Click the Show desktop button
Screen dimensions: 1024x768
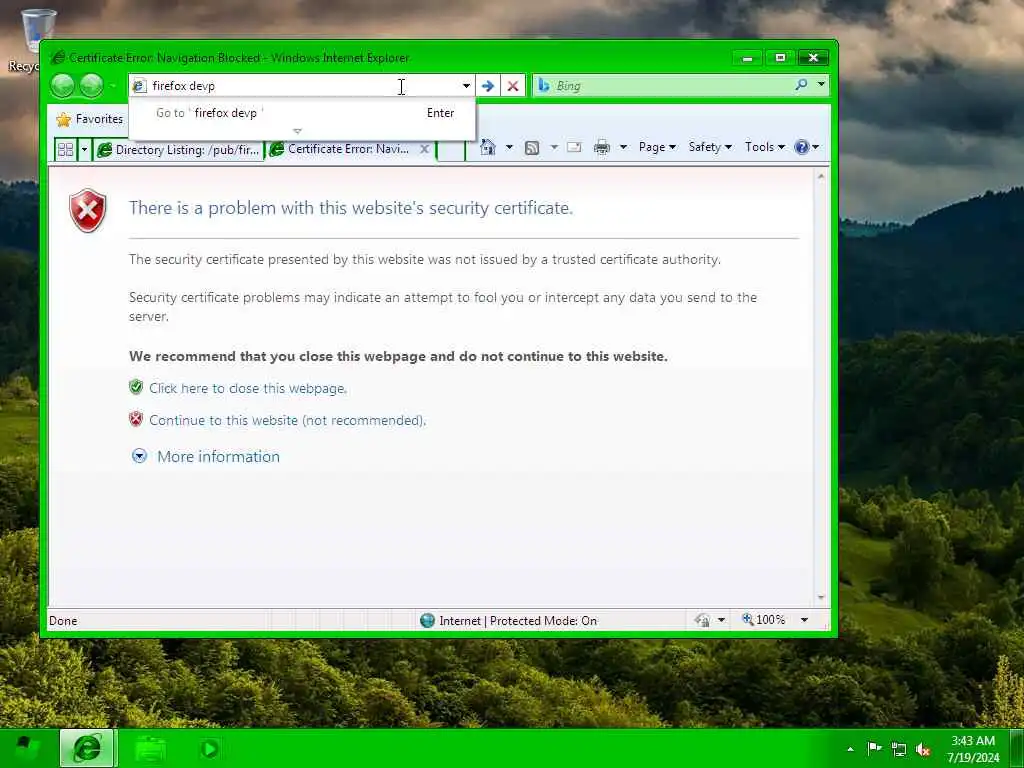[x=1017, y=748]
